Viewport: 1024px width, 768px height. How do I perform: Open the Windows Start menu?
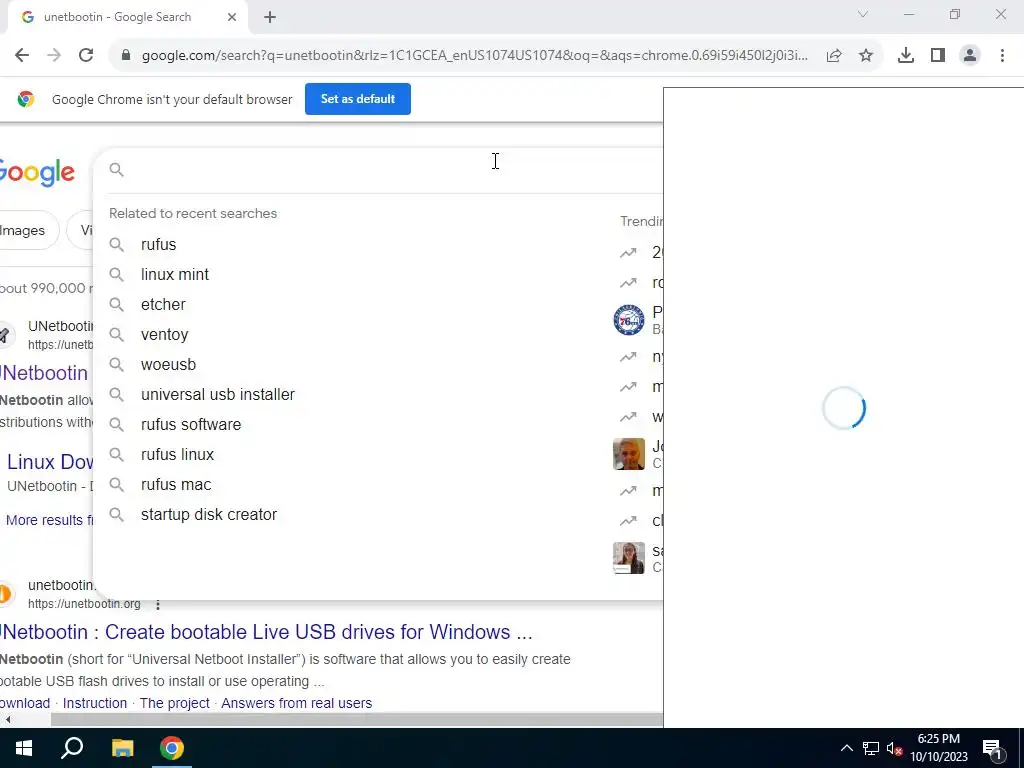(24, 748)
